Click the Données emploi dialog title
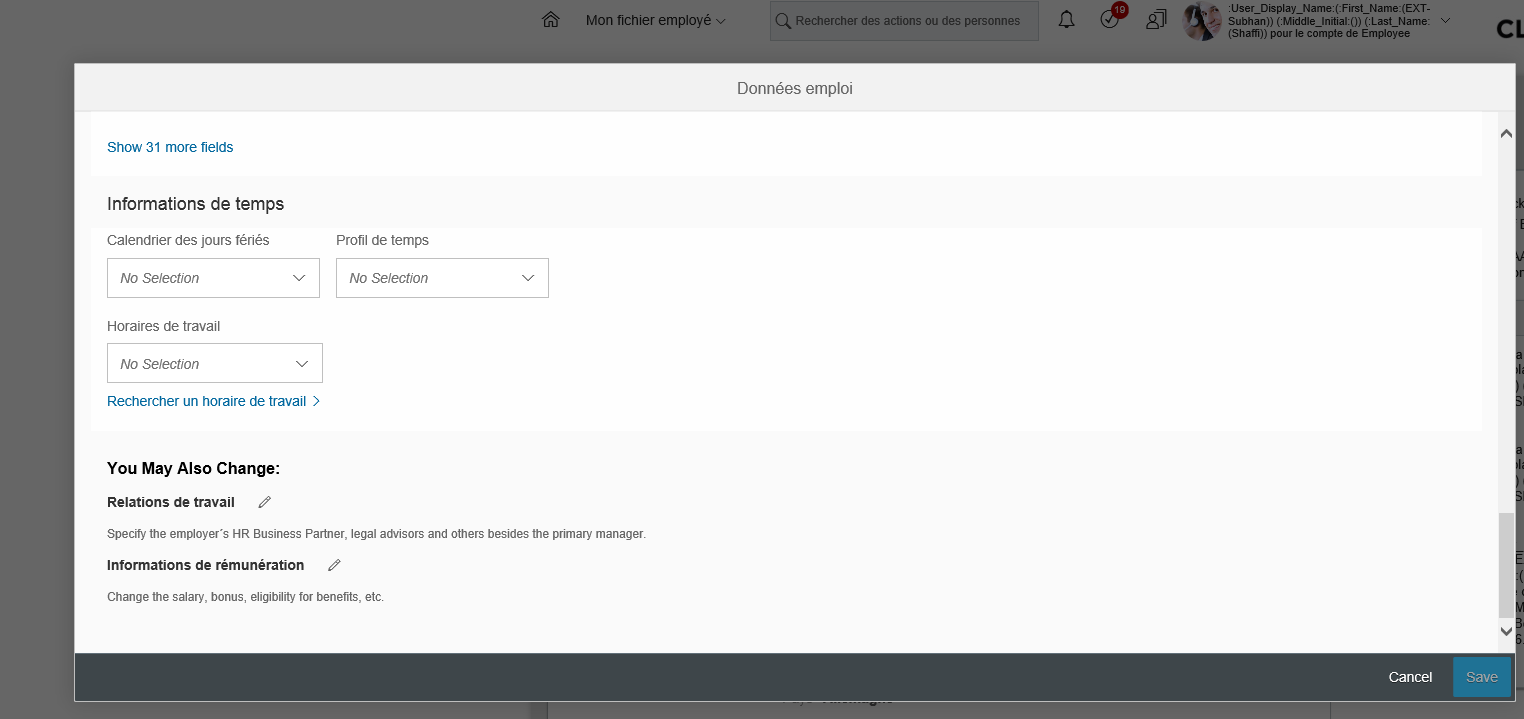Image resolution: width=1524 pixels, height=719 pixels. [x=795, y=88]
